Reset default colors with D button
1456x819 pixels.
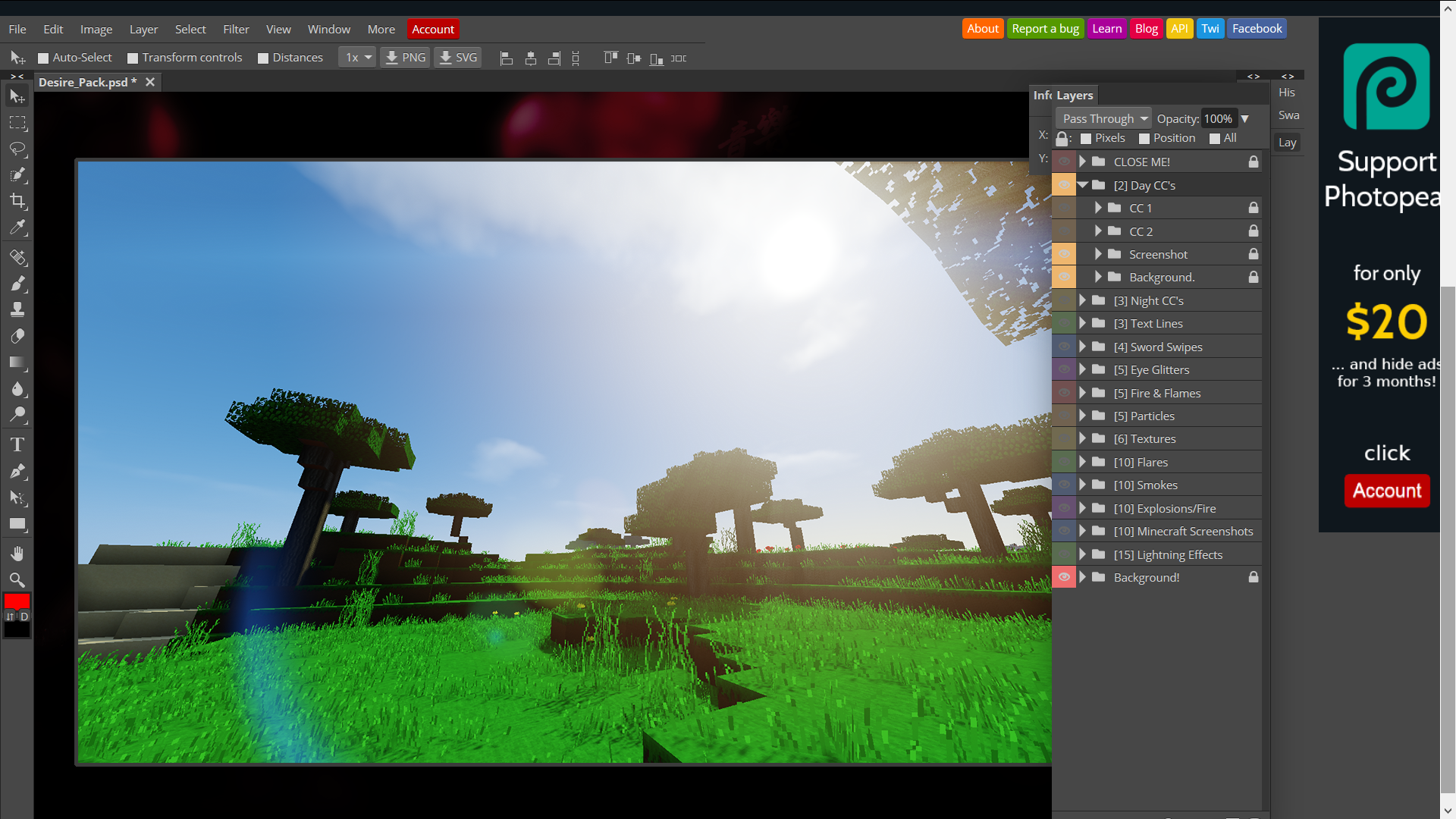pyautogui.click(x=24, y=617)
